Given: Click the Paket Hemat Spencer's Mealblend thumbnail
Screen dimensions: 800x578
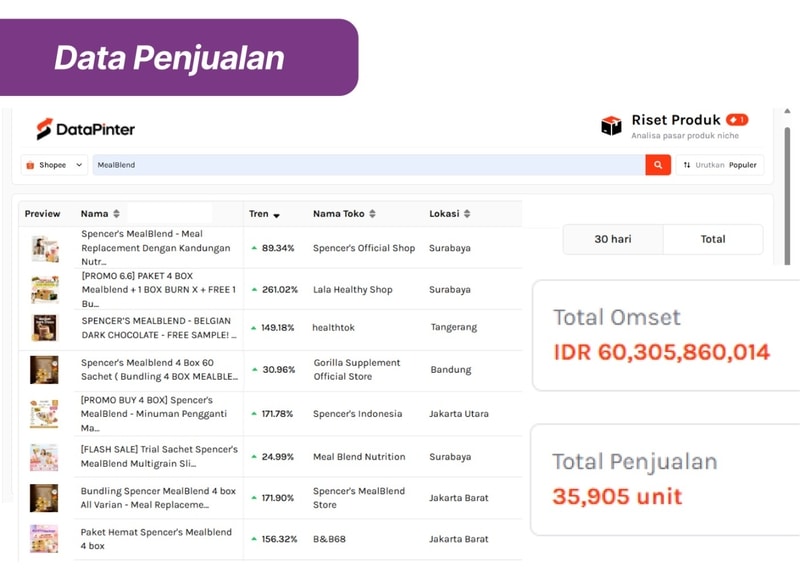Looking at the screenshot, I should tap(44, 539).
